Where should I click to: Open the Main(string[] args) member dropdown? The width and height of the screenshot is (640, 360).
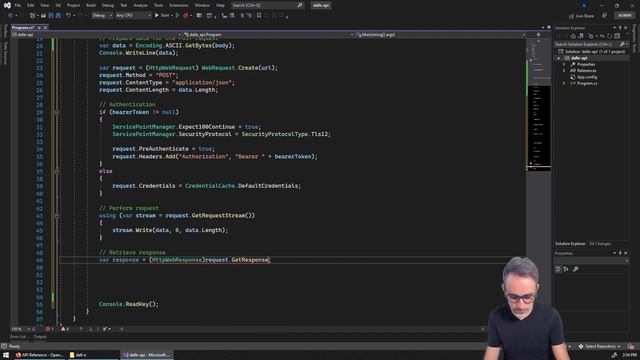440,35
